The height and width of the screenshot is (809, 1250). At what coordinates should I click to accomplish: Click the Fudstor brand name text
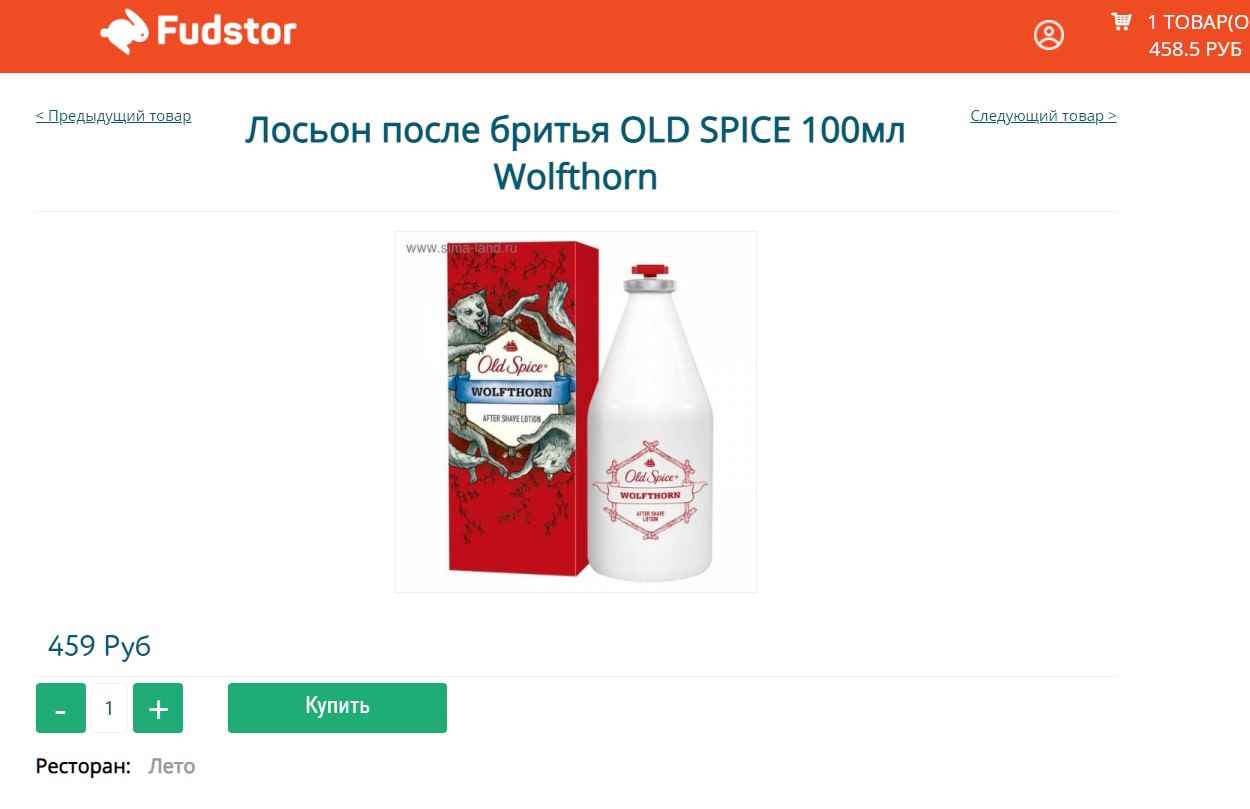pos(227,31)
